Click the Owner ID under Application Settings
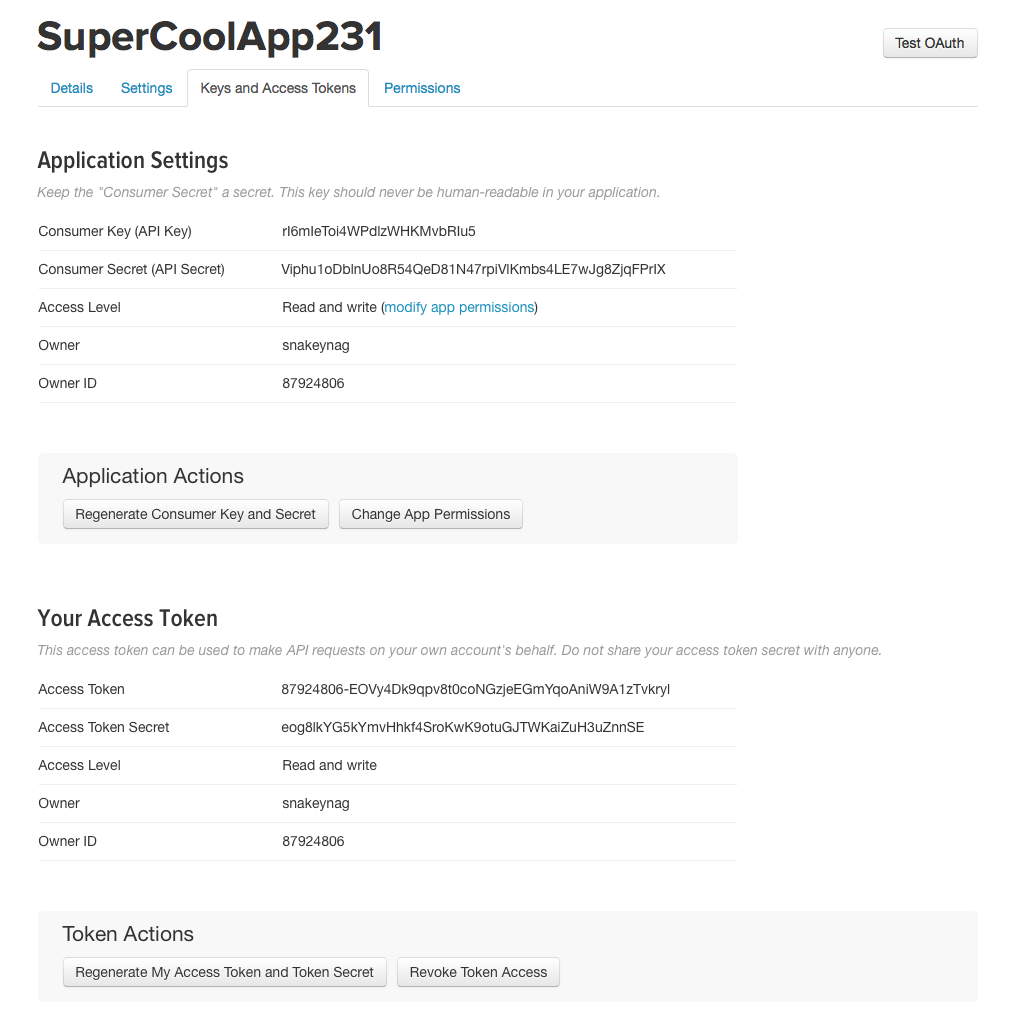 313,383
